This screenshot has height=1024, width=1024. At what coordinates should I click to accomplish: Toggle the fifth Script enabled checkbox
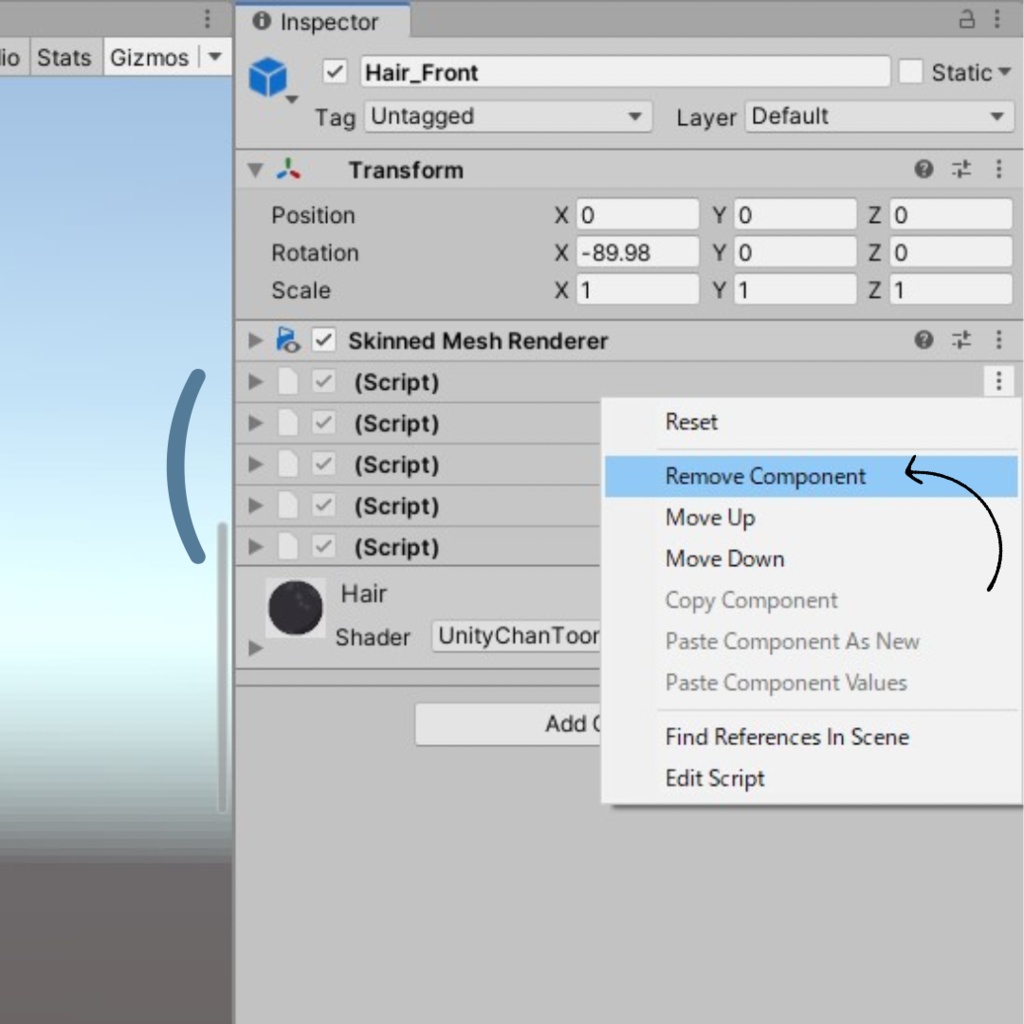(324, 547)
